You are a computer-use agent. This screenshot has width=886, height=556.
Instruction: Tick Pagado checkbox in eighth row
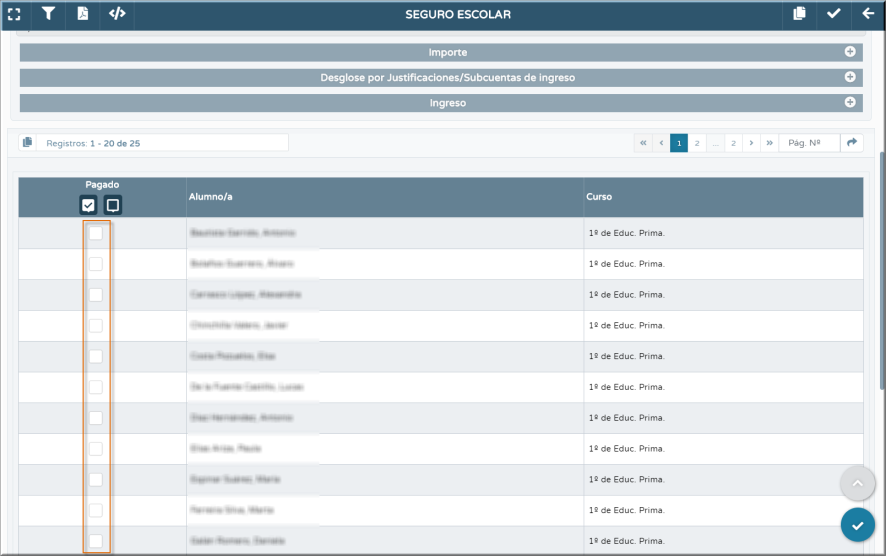[x=96, y=449]
